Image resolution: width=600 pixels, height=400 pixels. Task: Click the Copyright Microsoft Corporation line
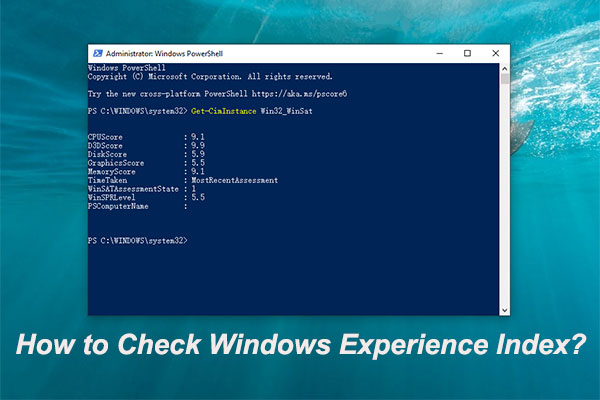(210, 77)
